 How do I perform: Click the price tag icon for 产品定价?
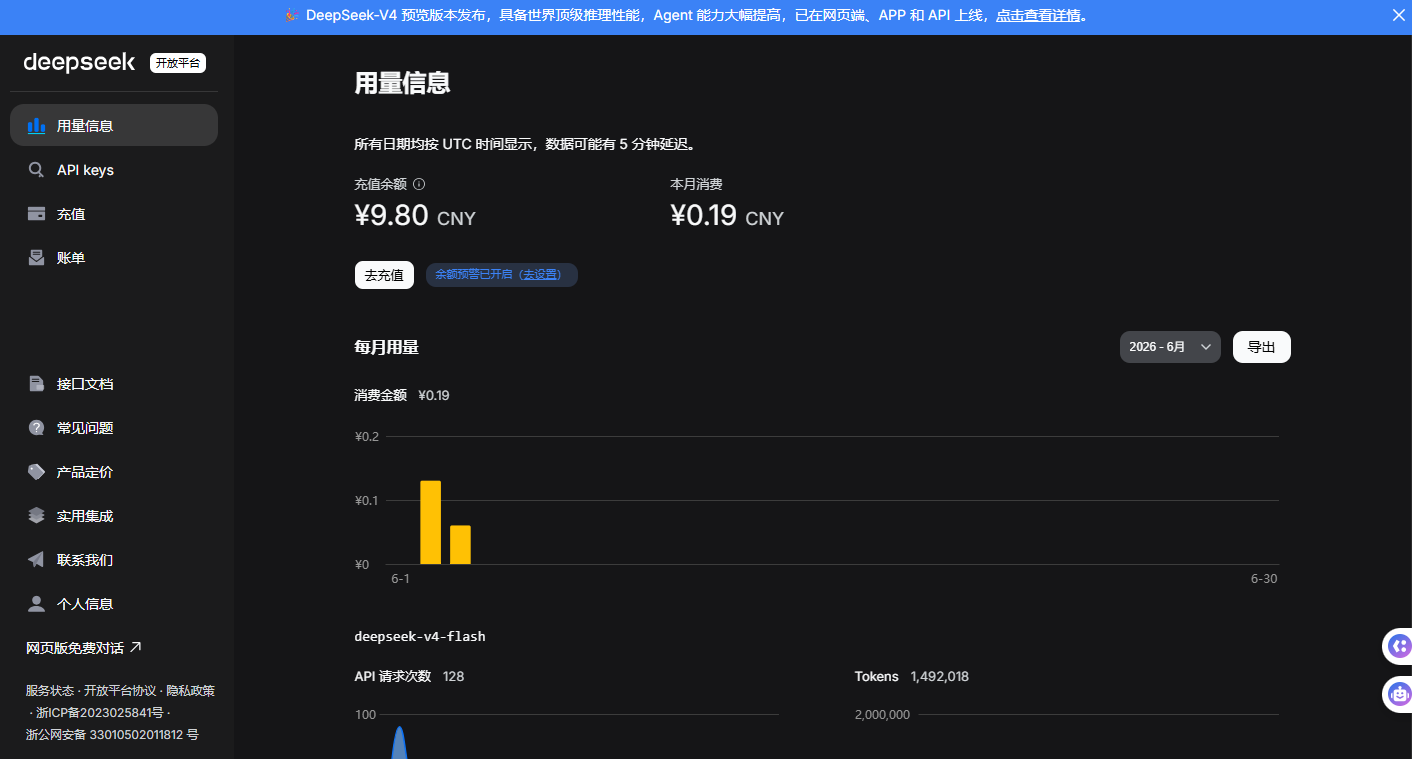pyautogui.click(x=36, y=472)
